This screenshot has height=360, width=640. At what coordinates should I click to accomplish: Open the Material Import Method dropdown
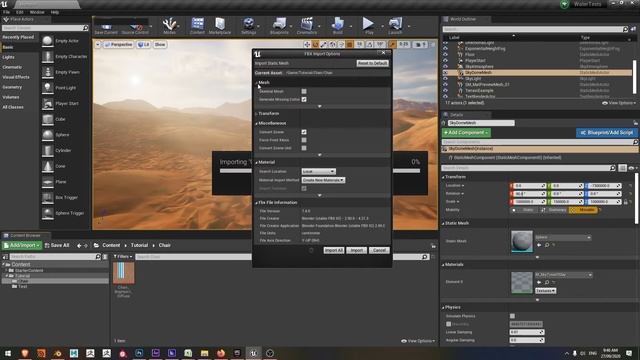pyautogui.click(x=323, y=180)
